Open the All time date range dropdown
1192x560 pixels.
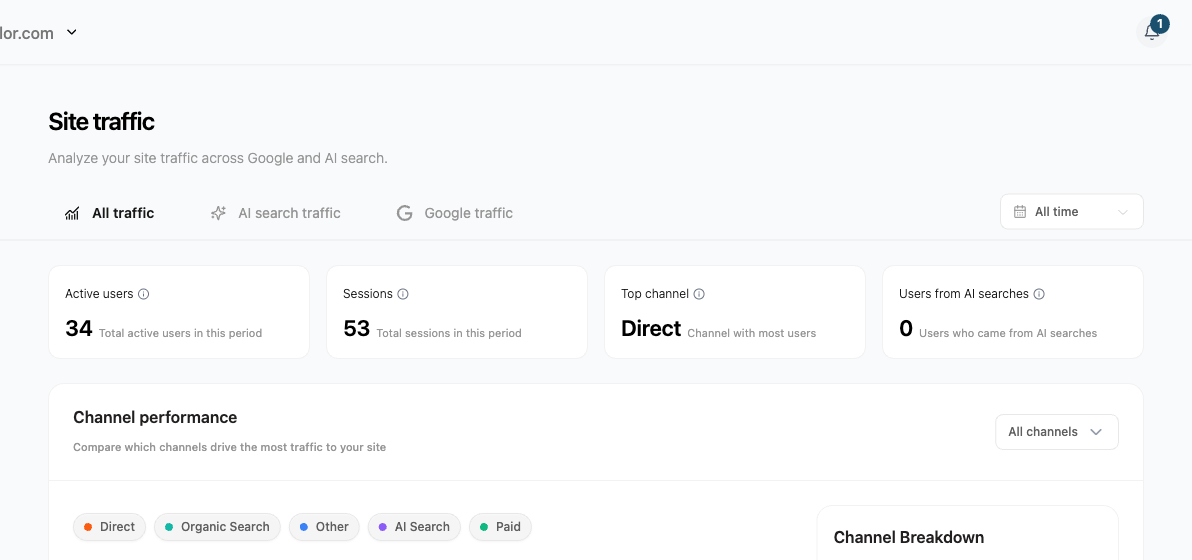coord(1071,212)
